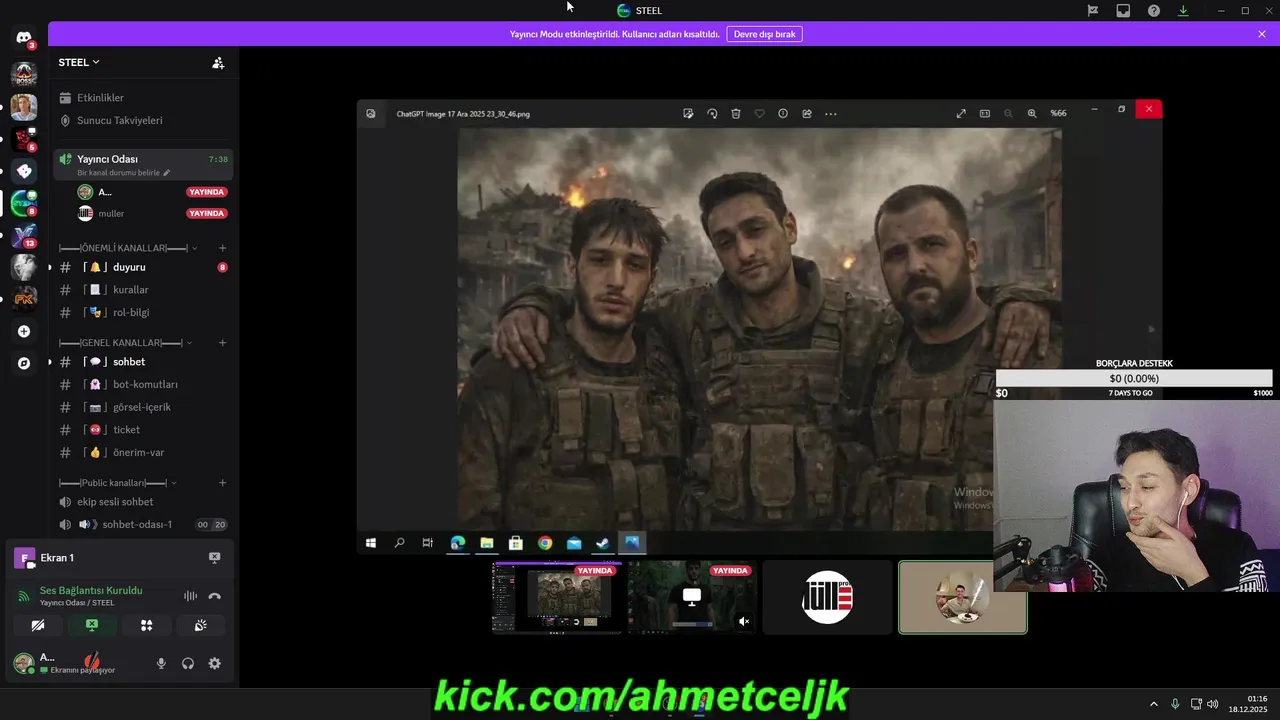Open the rol-bilgi channel
Screen dimensions: 1280x720
pyautogui.click(x=141, y=312)
